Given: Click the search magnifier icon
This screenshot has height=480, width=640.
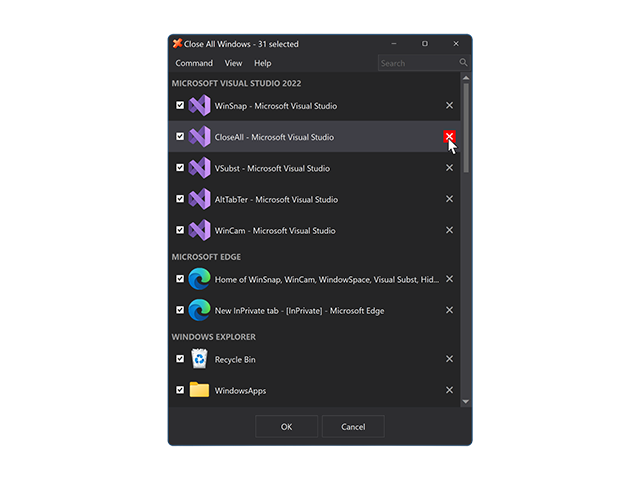Looking at the screenshot, I should coord(463,62).
